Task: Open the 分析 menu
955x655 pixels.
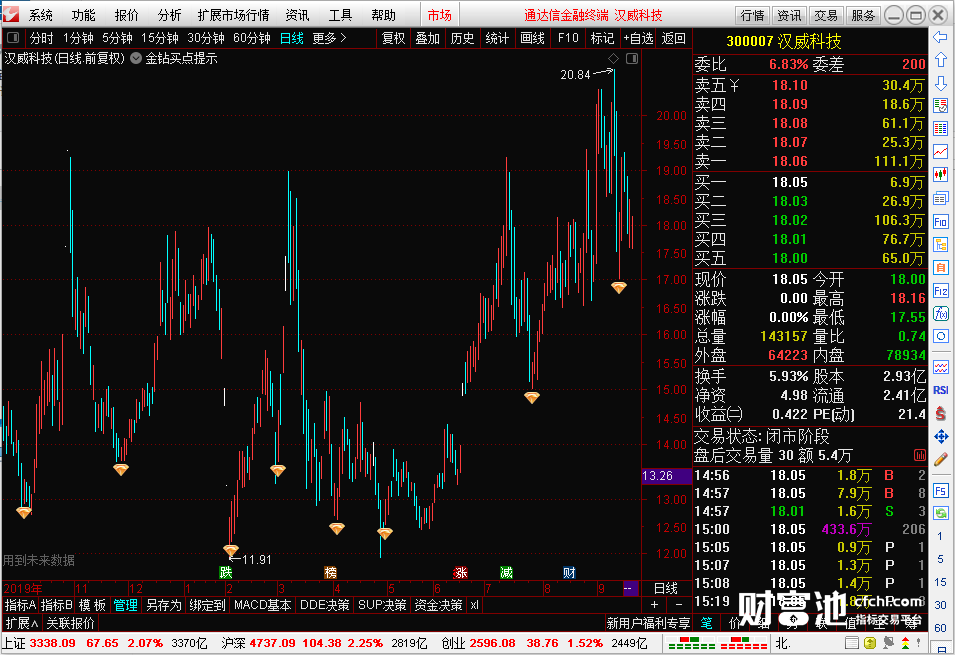Action: 169,15
